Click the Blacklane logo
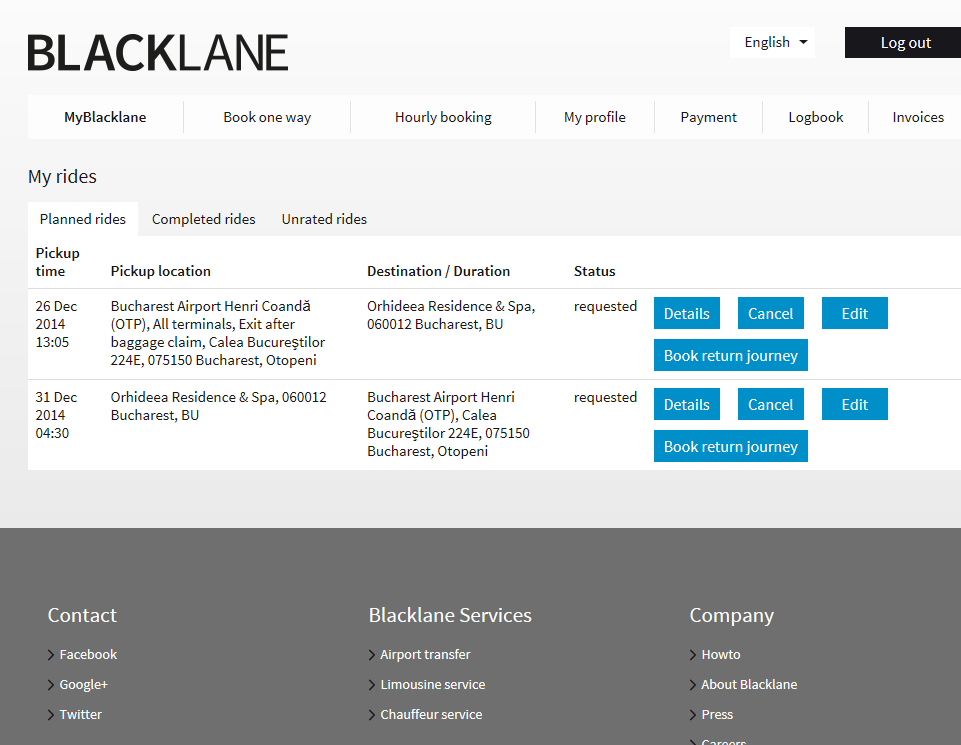 pos(158,53)
